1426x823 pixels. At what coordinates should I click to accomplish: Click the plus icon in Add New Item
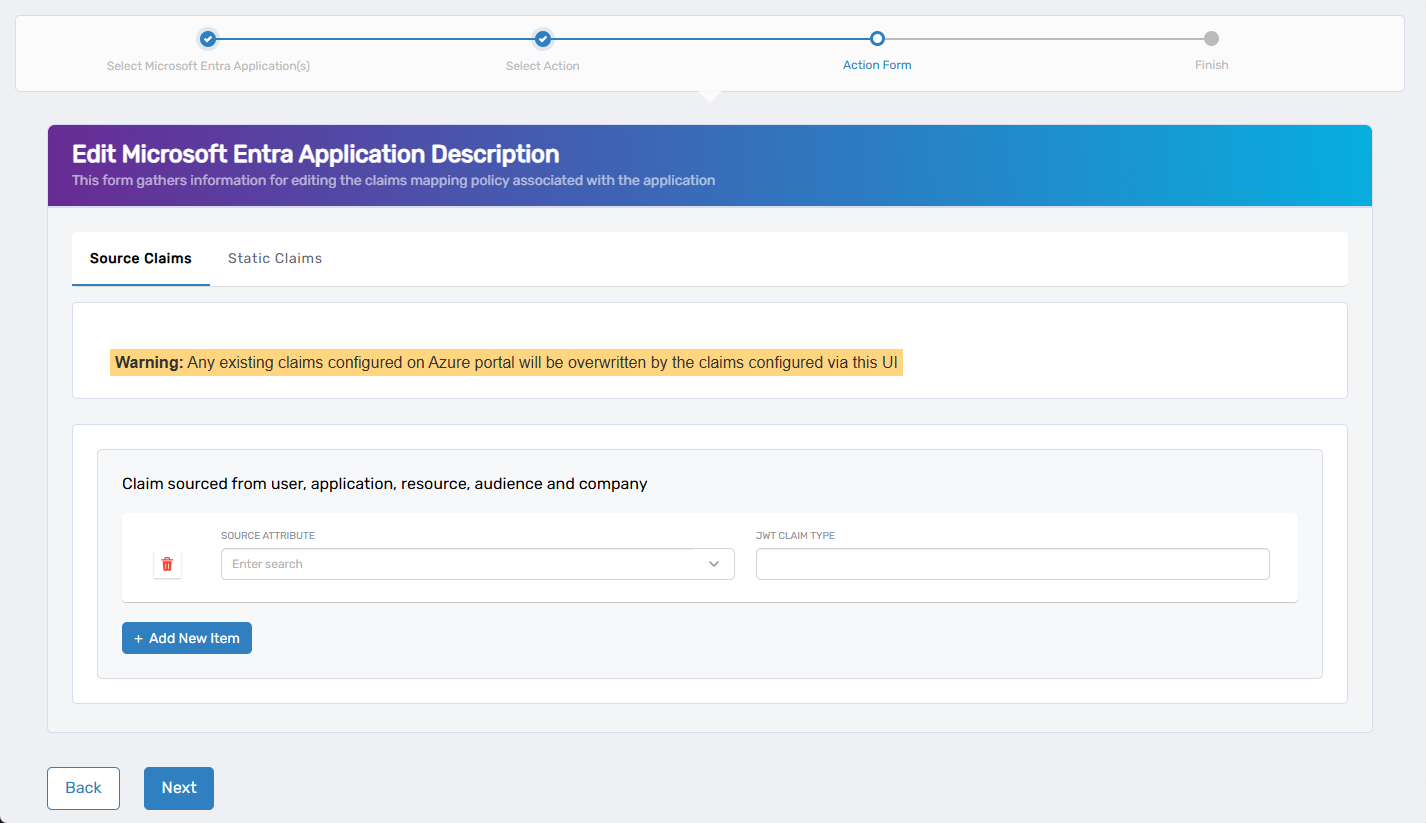(138, 638)
